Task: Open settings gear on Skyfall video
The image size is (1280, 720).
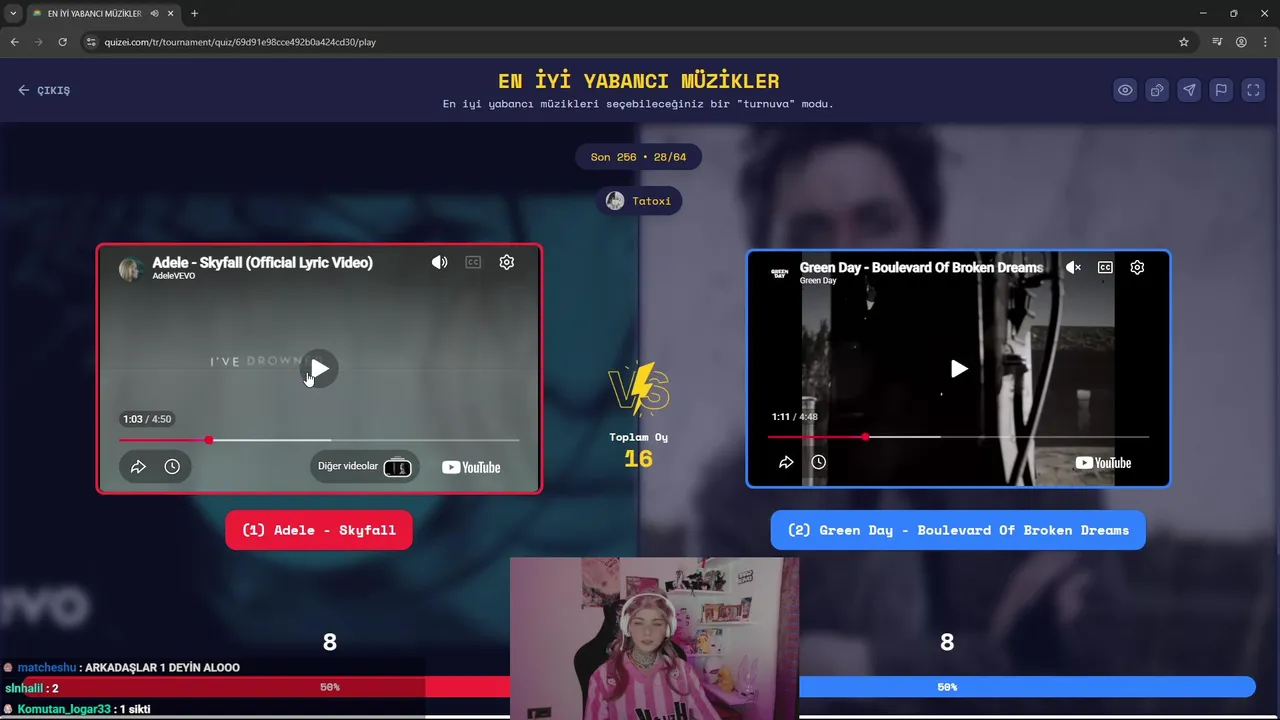Action: [507, 262]
